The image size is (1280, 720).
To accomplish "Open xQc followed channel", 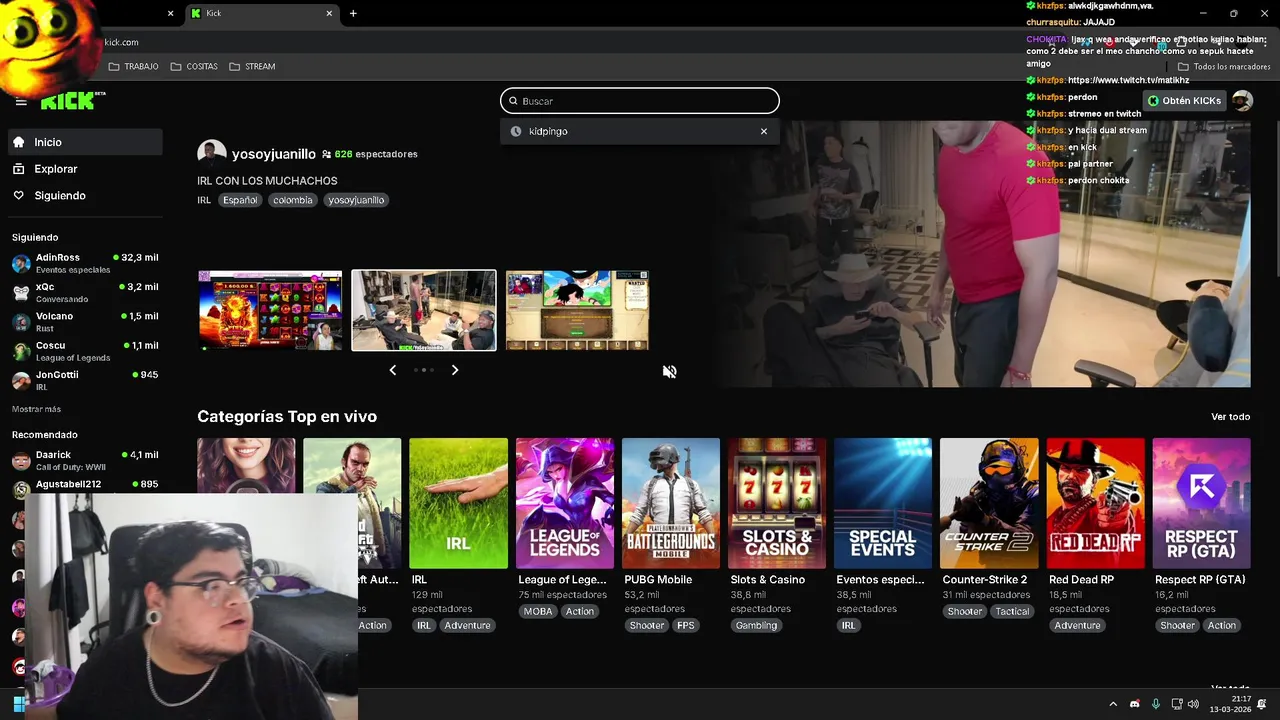I will (85, 292).
